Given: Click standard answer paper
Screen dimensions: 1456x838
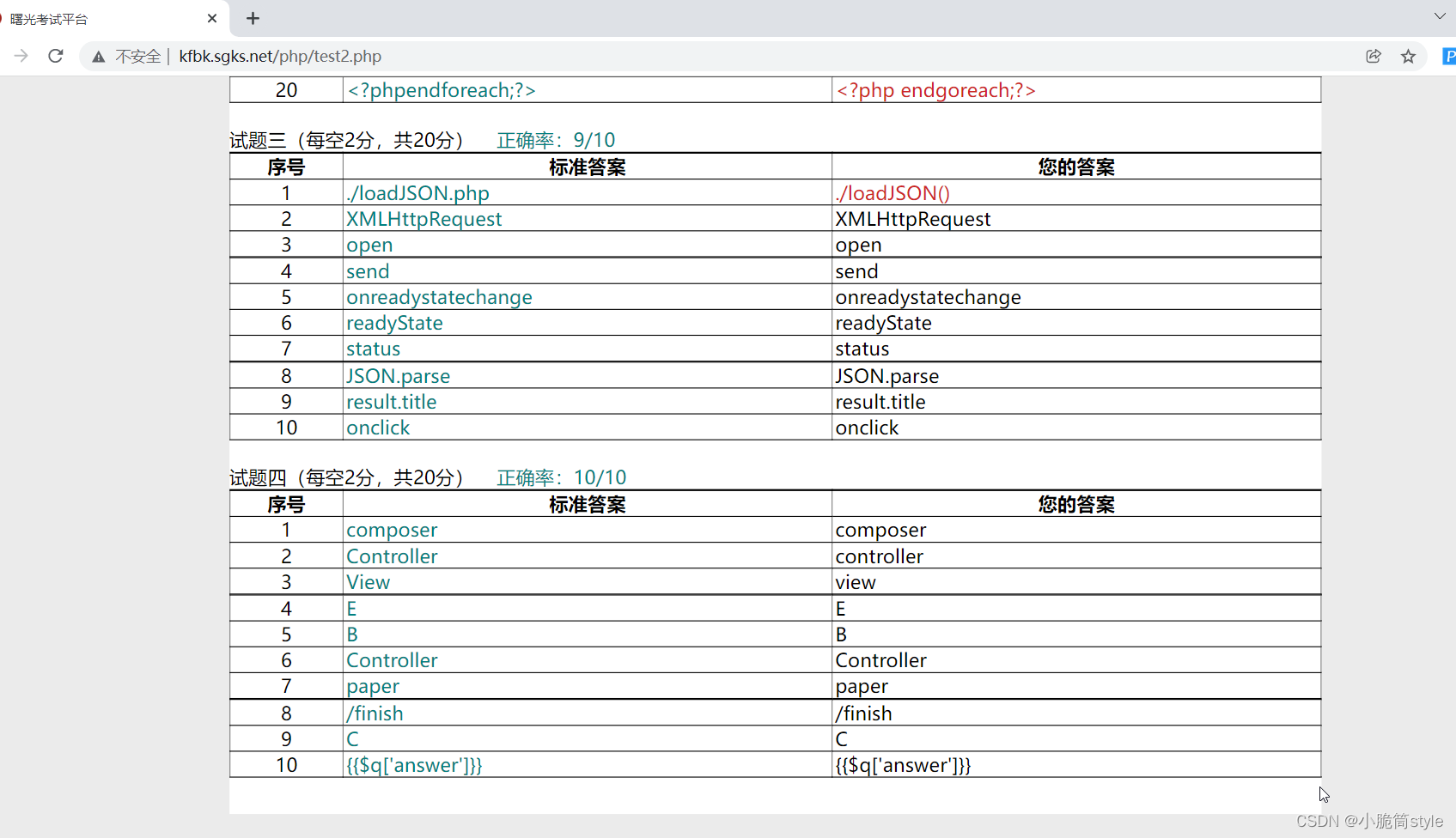Looking at the screenshot, I should [x=373, y=687].
